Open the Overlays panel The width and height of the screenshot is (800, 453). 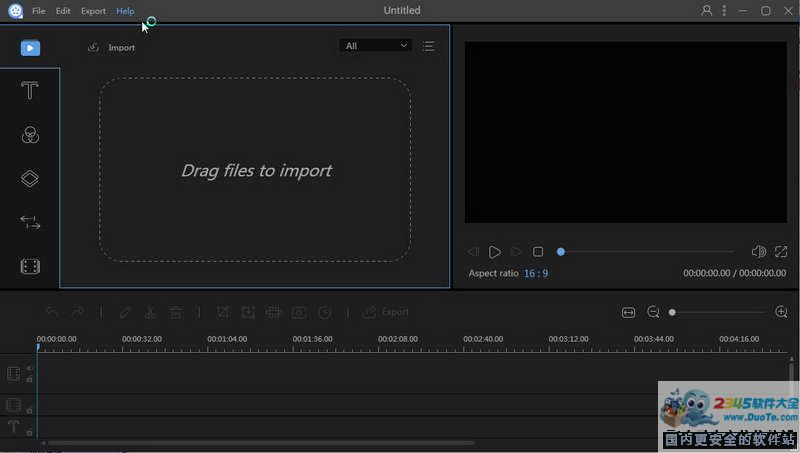coord(30,179)
